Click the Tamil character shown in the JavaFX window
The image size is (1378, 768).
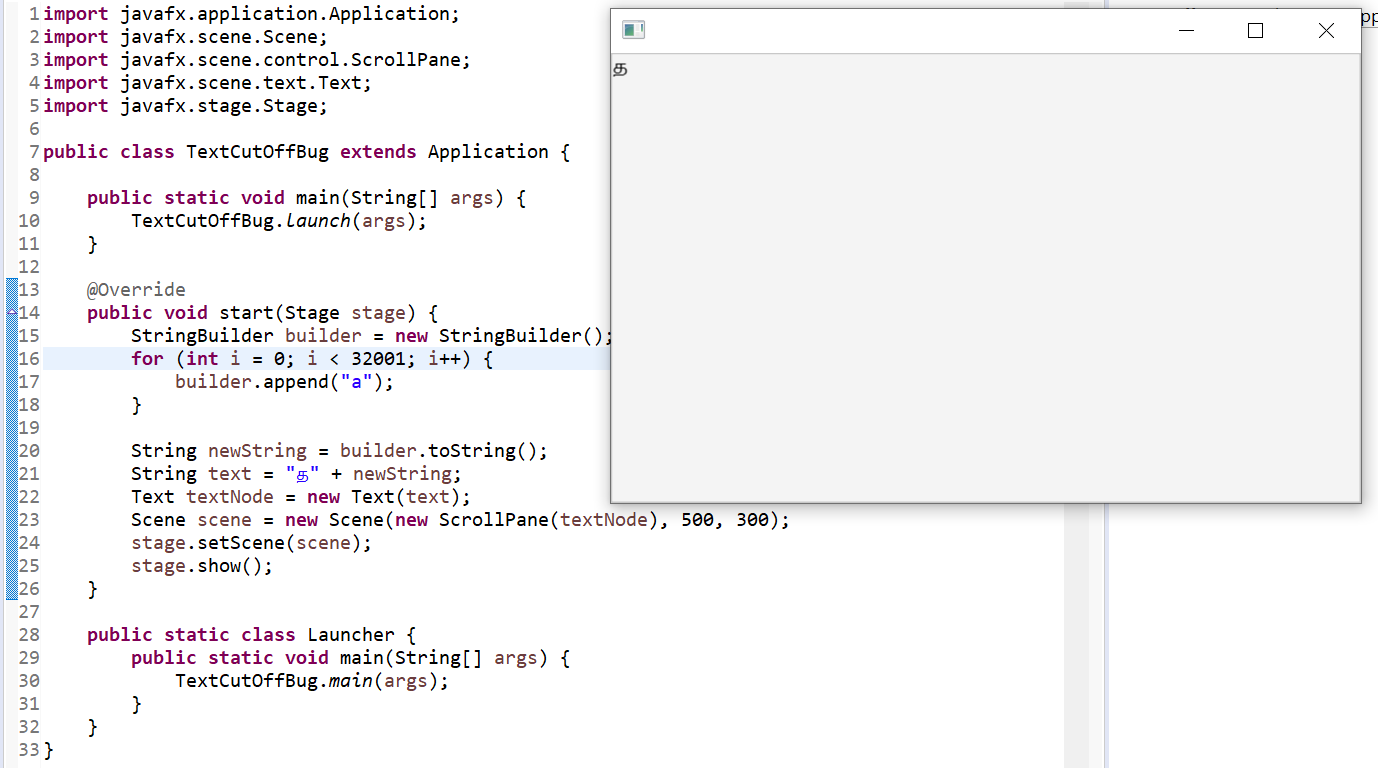620,70
